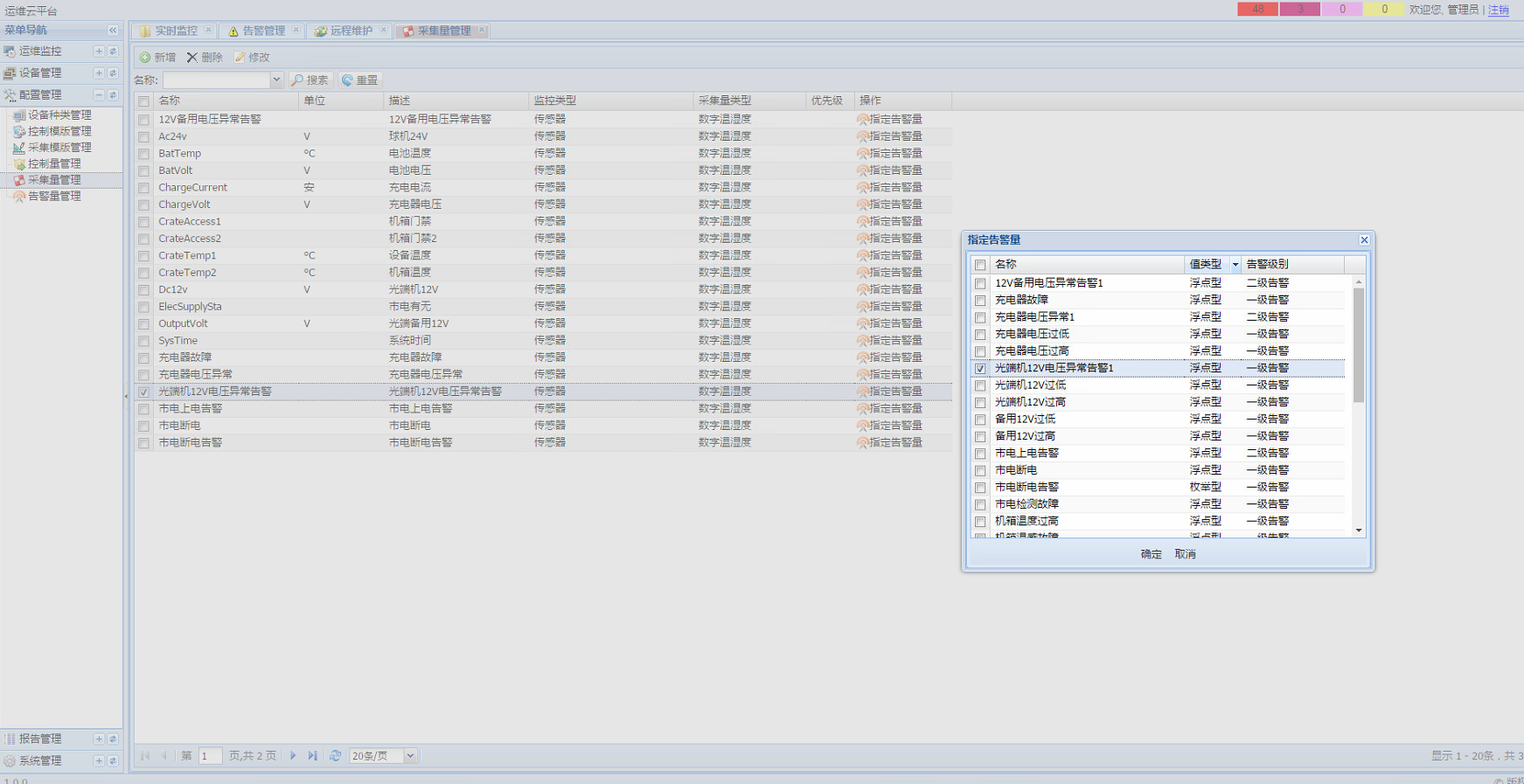
Task: Click the 注销 logout link
Action: [1498, 10]
